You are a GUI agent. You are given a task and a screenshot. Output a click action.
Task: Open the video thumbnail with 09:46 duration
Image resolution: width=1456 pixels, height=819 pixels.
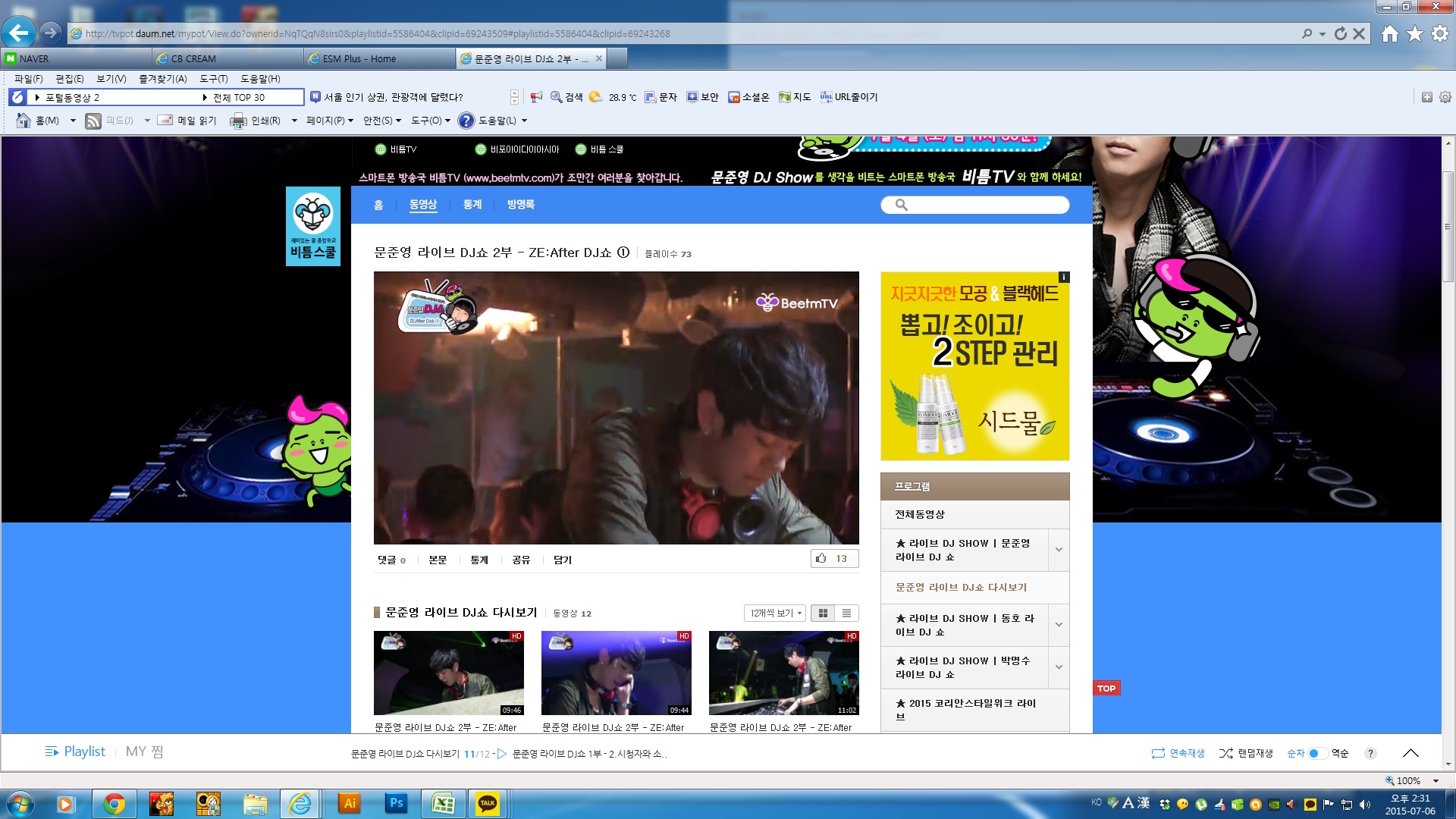pos(448,673)
